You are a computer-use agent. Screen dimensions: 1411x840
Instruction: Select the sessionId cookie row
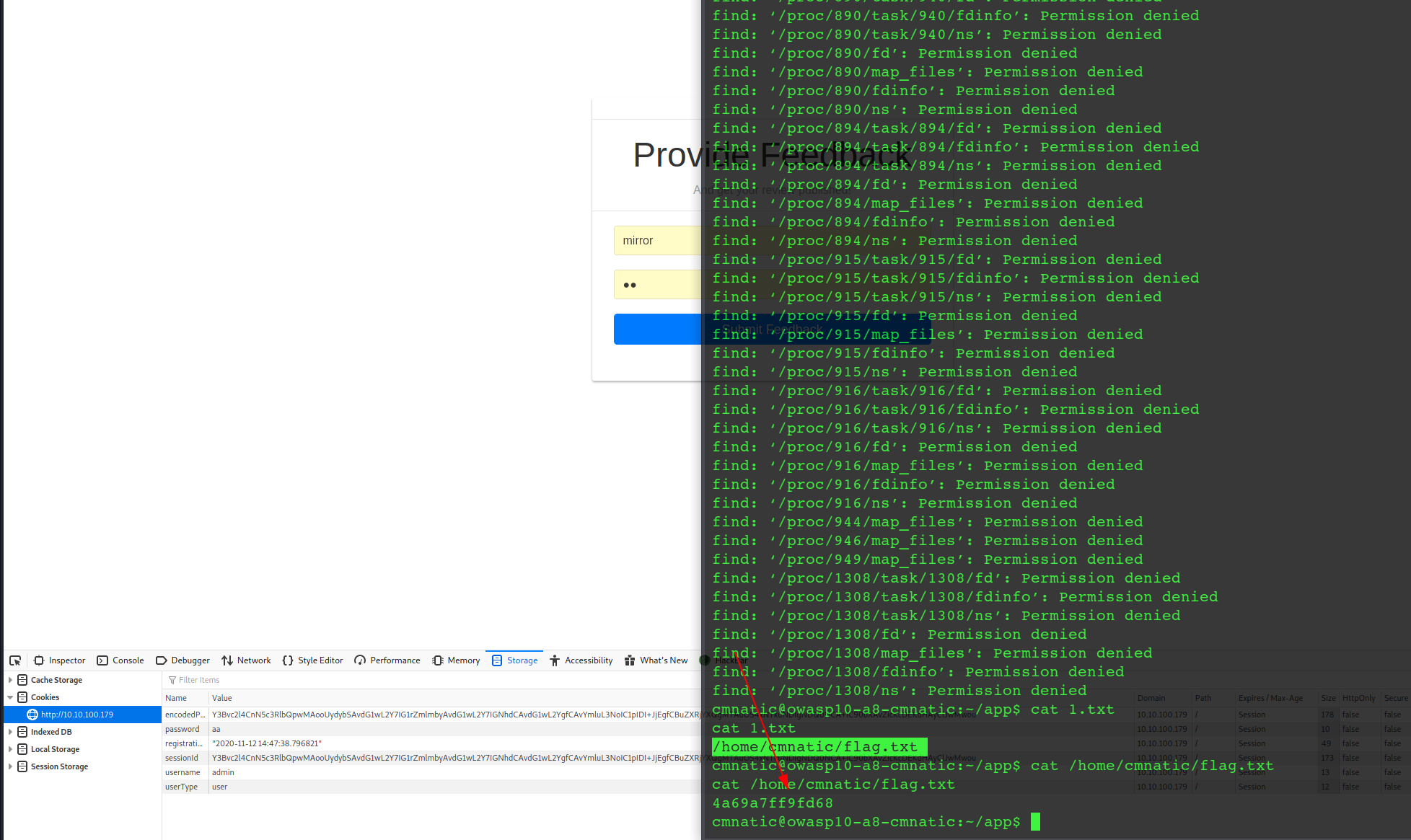coord(183,757)
